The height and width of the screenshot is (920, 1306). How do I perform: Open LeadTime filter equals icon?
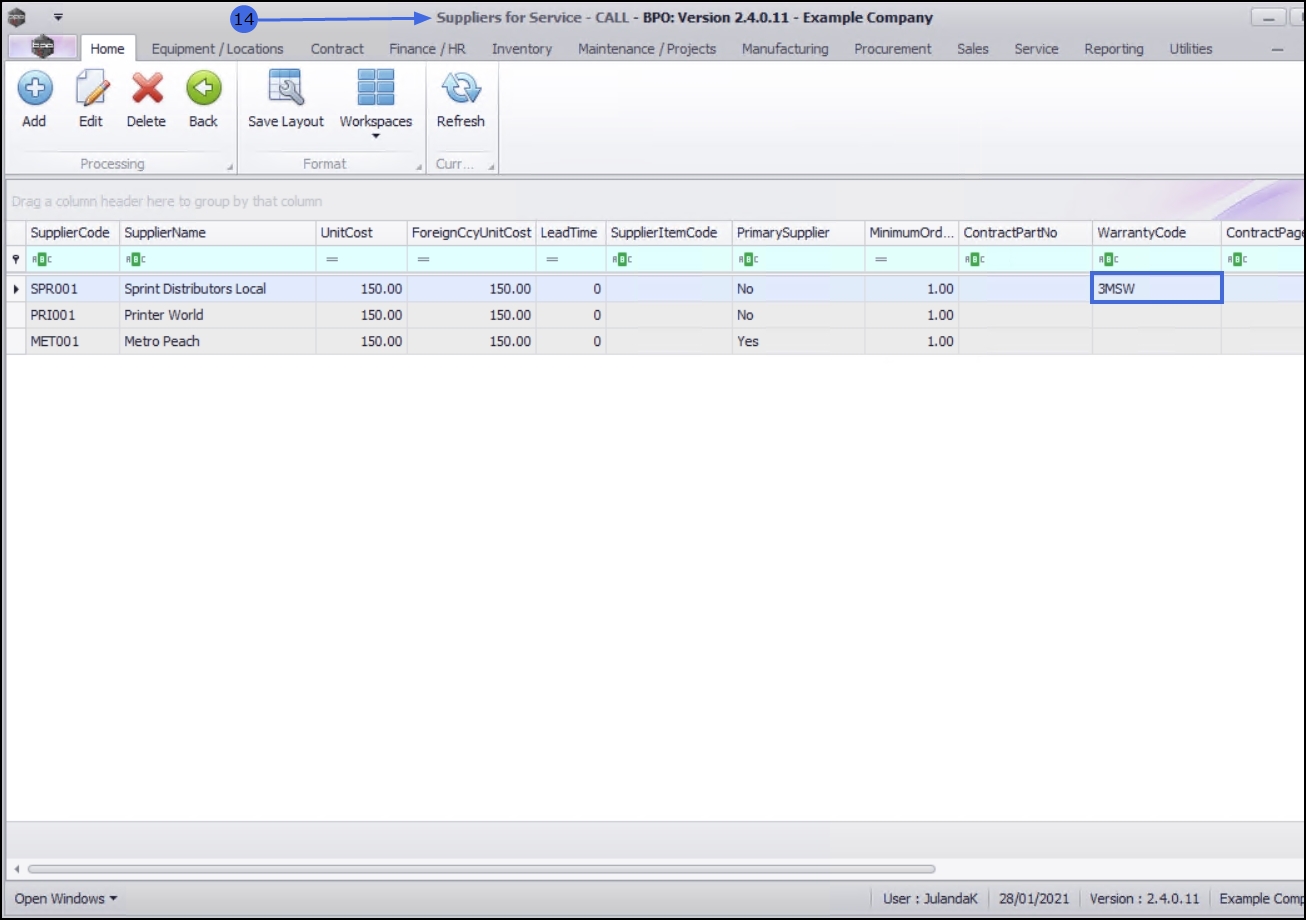click(x=552, y=260)
